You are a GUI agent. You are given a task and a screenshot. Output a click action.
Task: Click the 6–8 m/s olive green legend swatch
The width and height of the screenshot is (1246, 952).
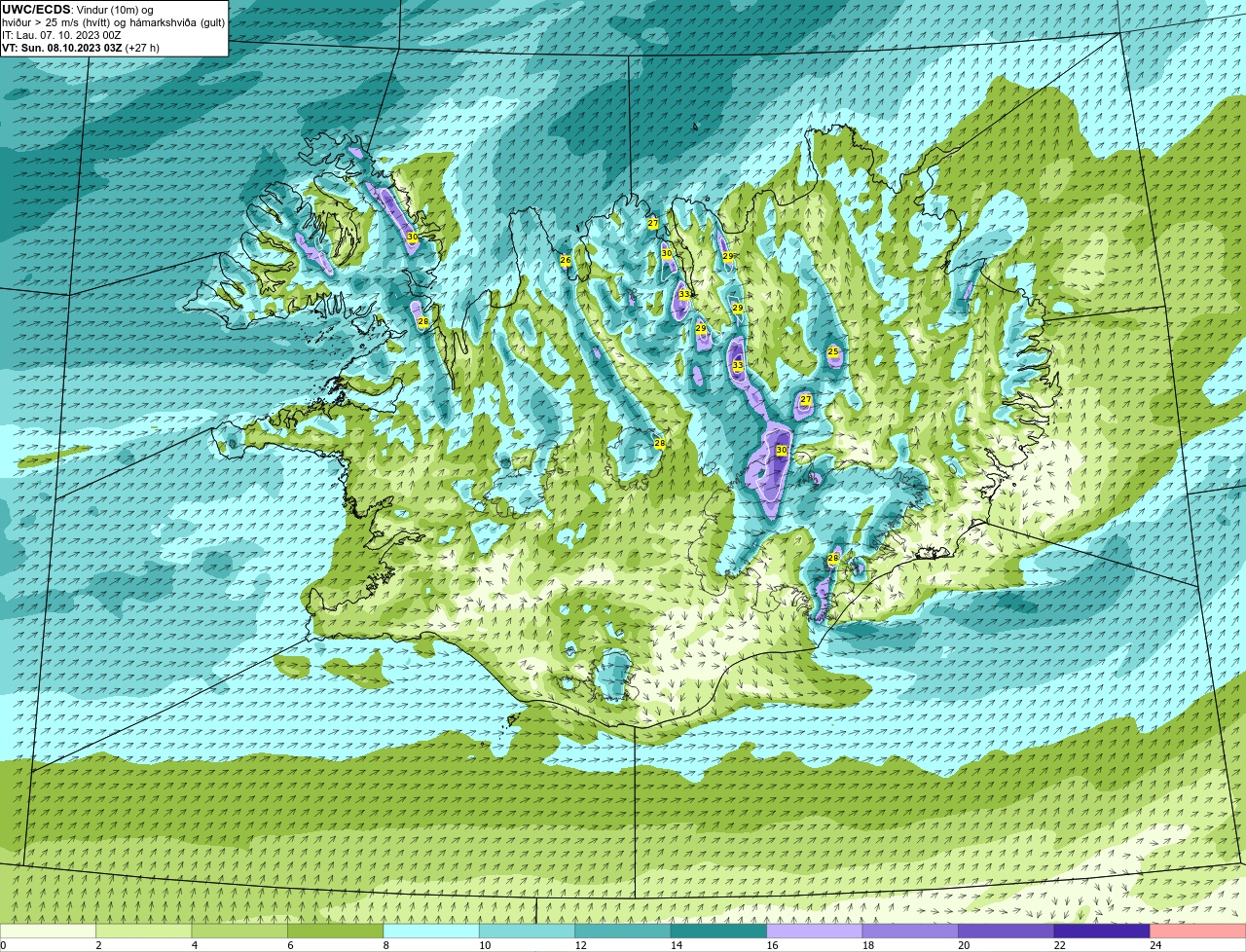click(x=336, y=931)
